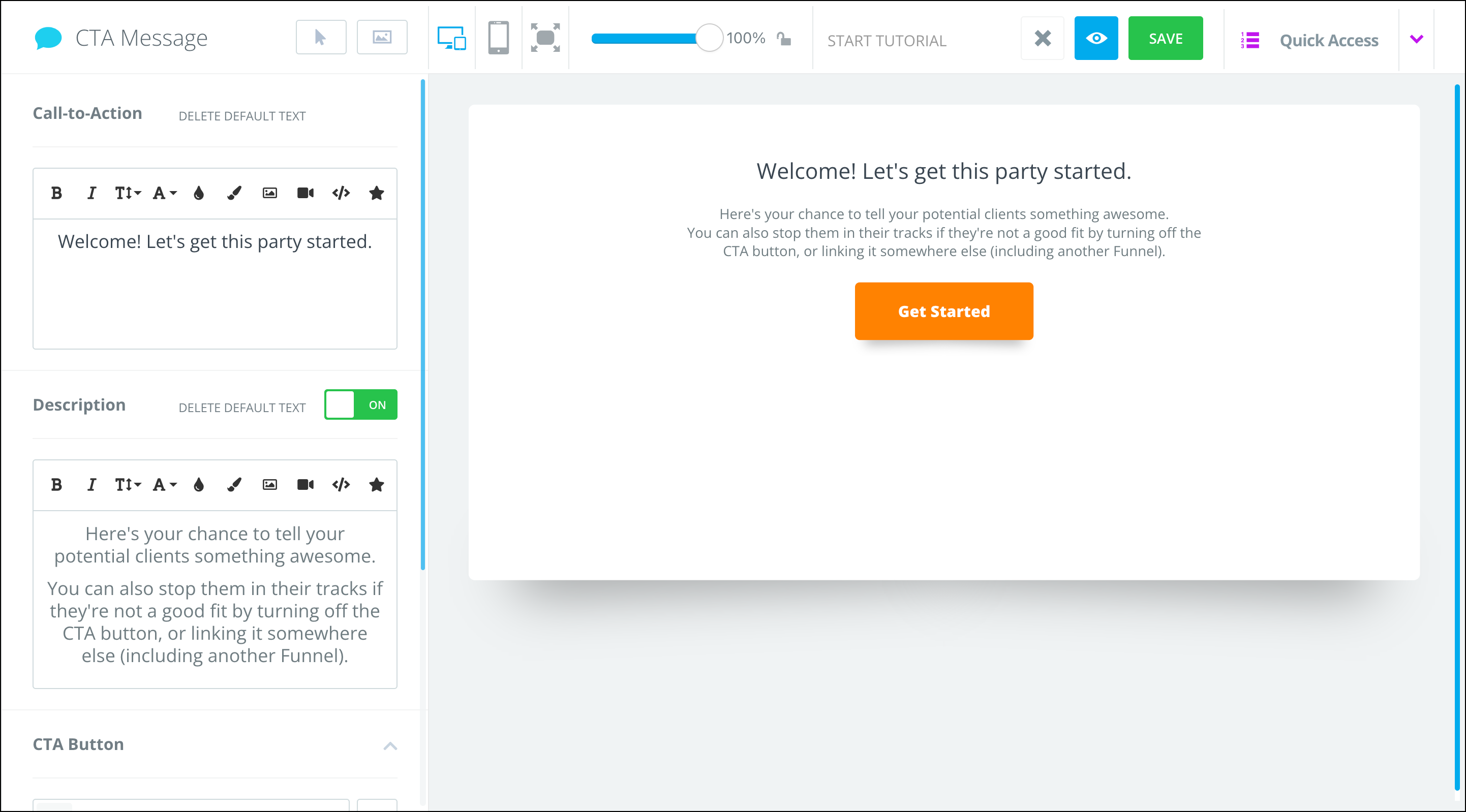Image resolution: width=1466 pixels, height=812 pixels.
Task: Click star icon in Call-to-Action toolbar
Action: click(376, 194)
